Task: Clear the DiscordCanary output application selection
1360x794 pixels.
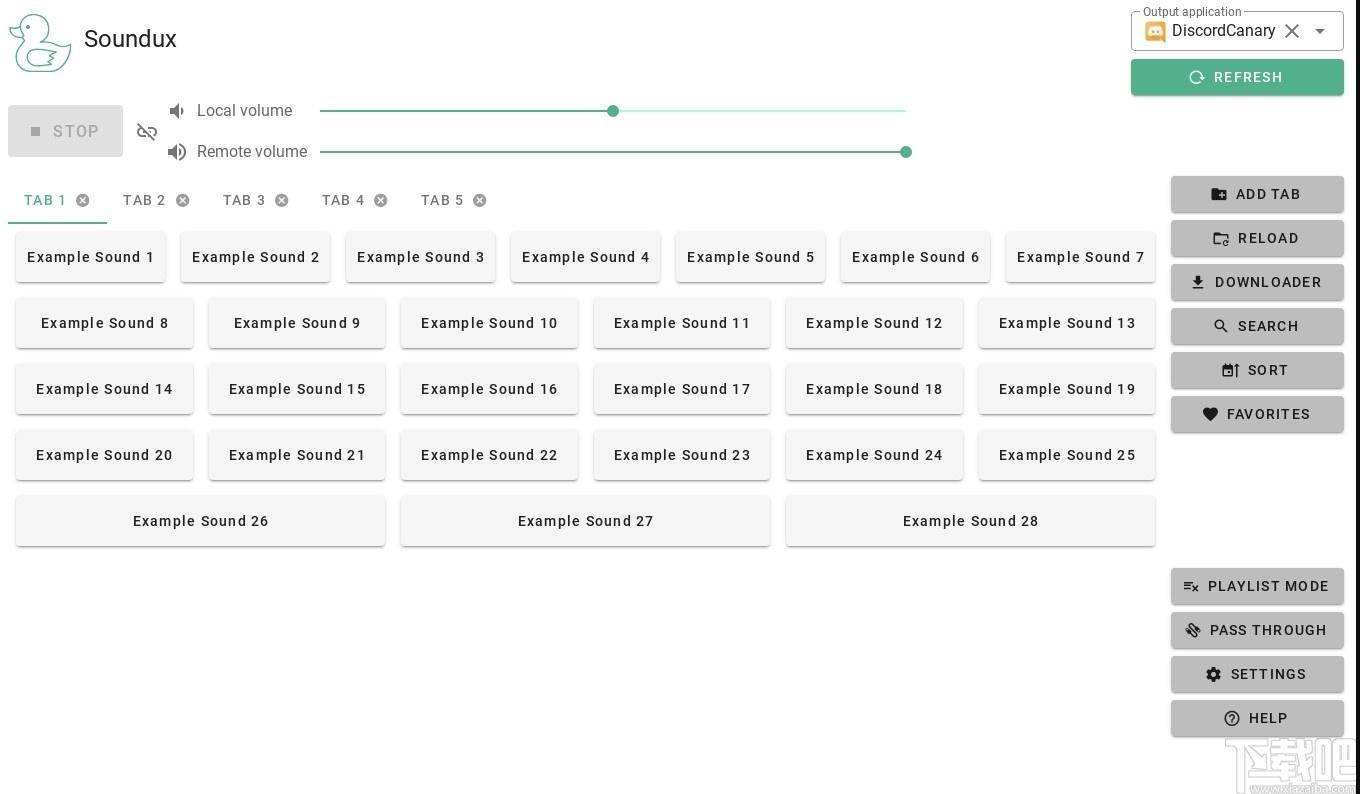Action: [x=1292, y=31]
